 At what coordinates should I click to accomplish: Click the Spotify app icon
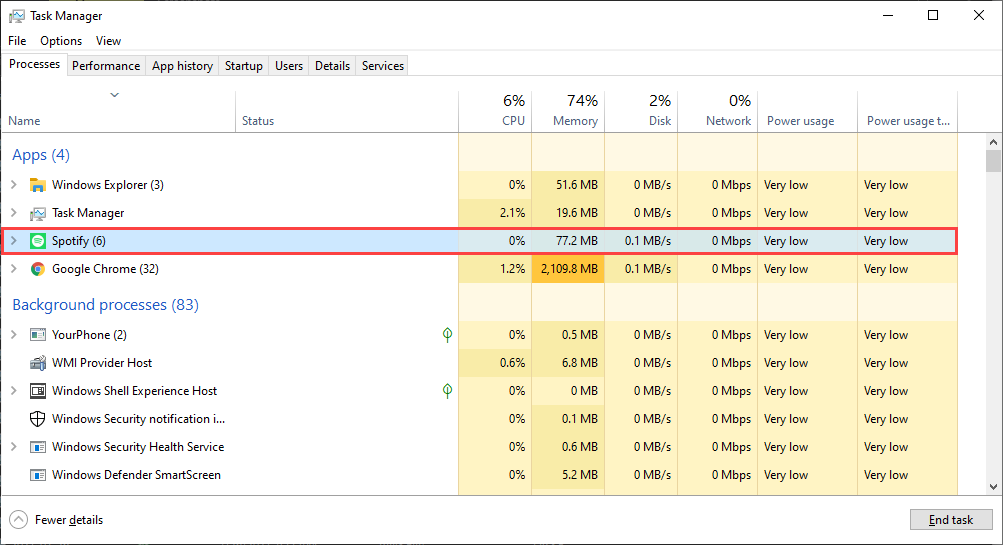pyautogui.click(x=38, y=241)
